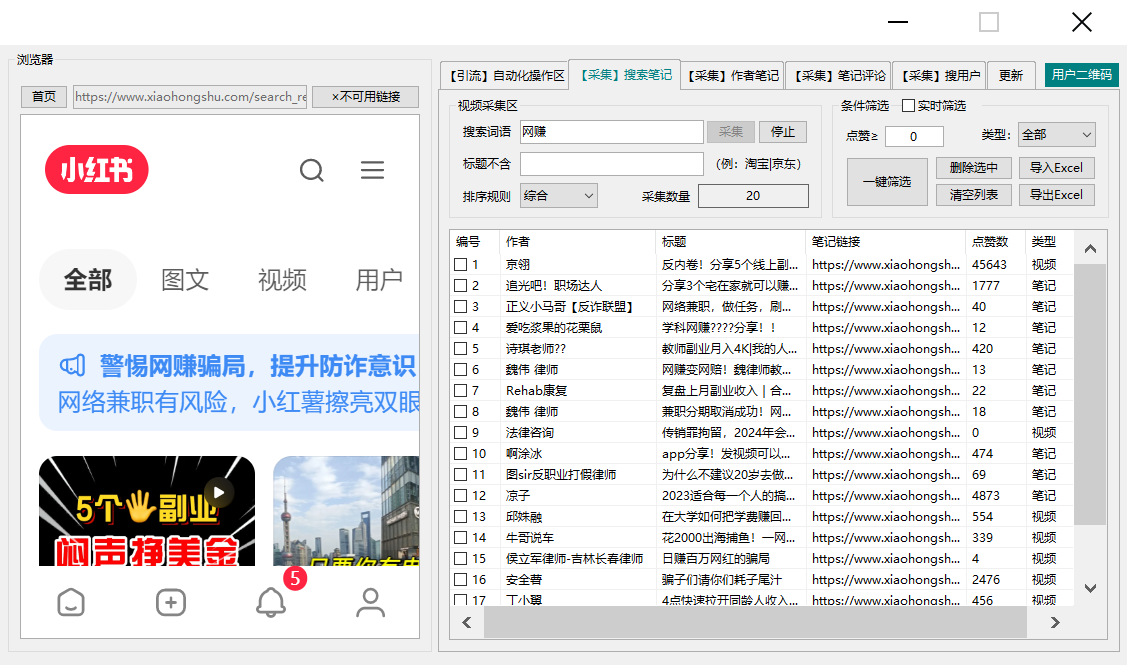Click the profile icon in the bottom navigation
This screenshot has height=665, width=1127.
[x=370, y=602]
